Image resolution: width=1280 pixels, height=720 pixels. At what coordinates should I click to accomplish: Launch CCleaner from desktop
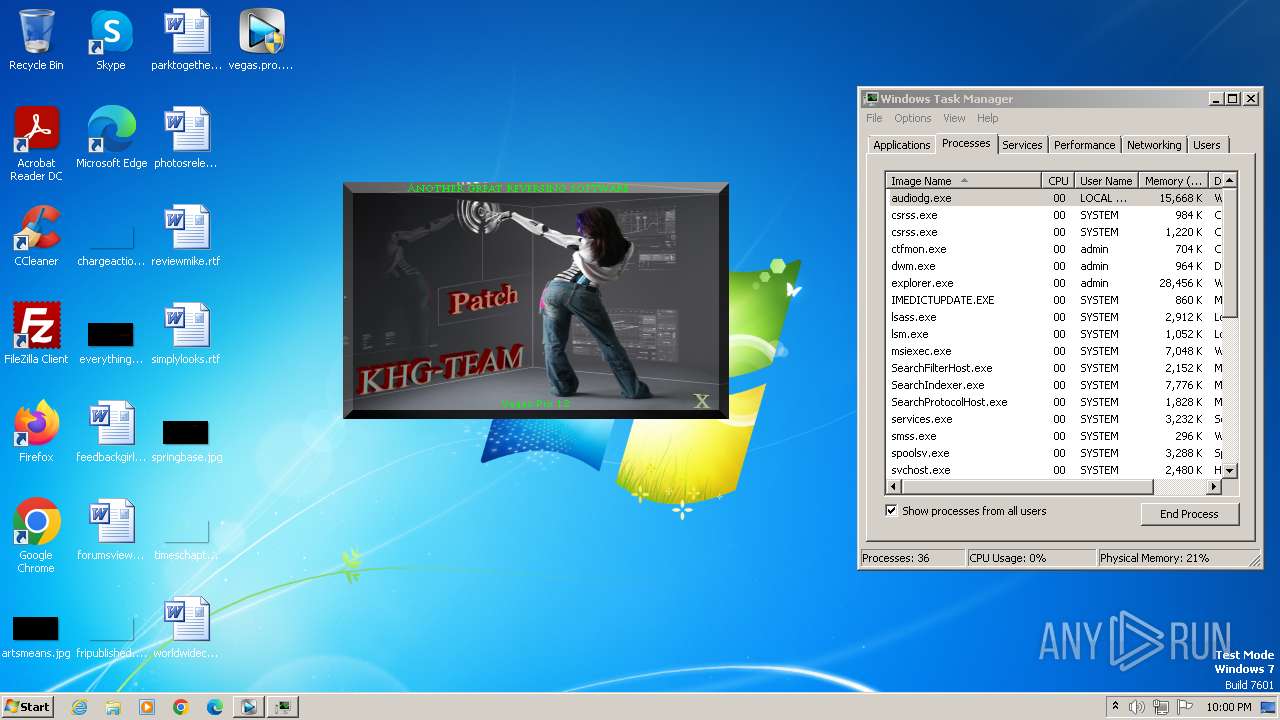[36, 236]
